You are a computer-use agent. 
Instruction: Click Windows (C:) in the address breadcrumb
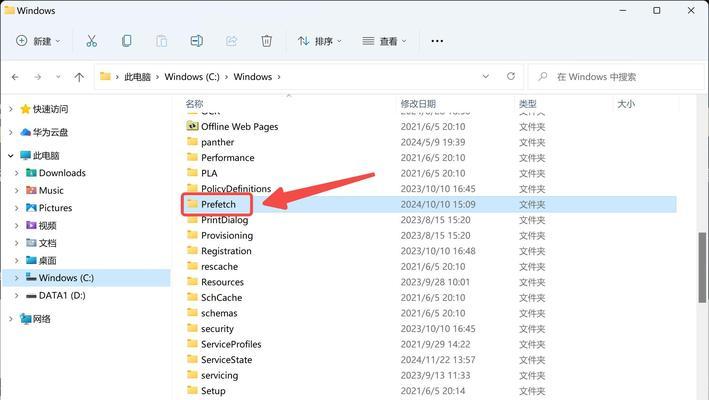point(192,77)
